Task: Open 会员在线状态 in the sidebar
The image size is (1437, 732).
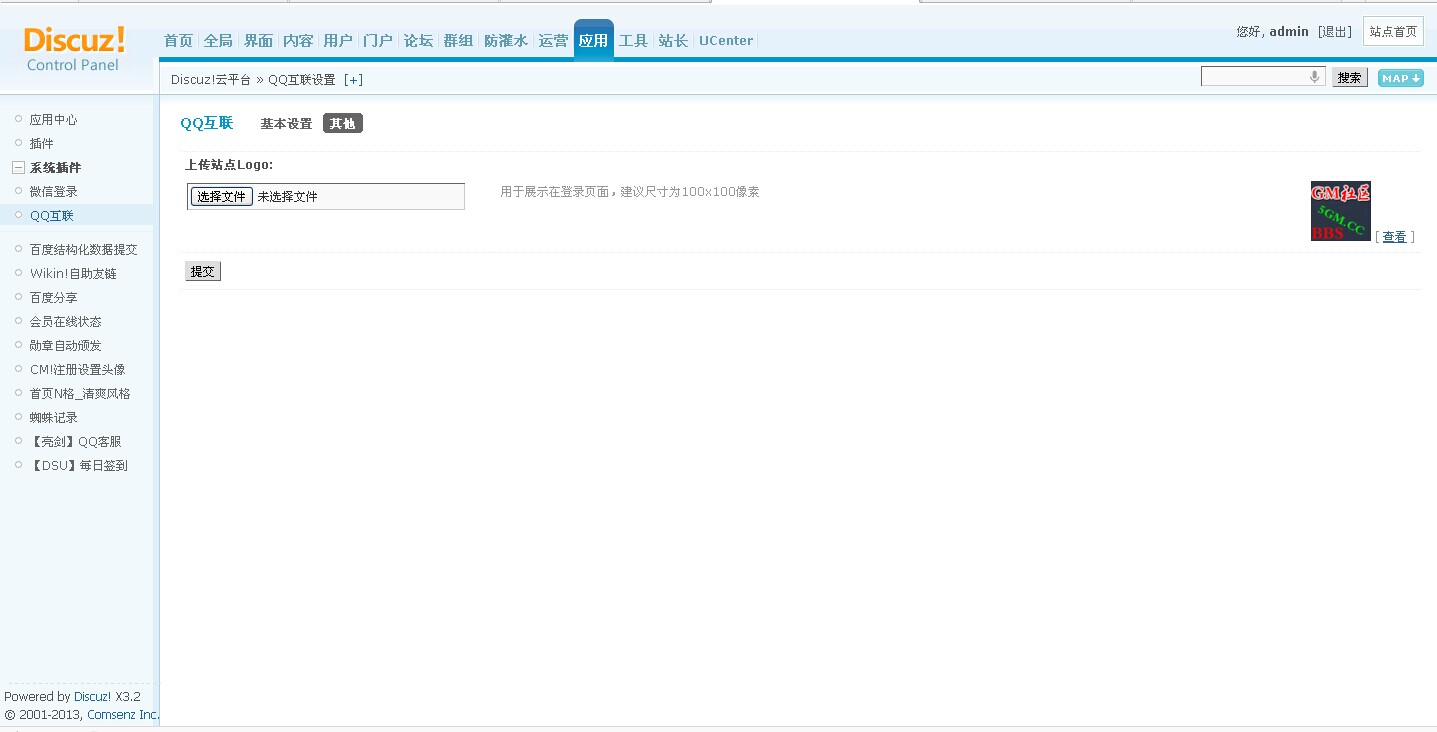Action: click(x=65, y=322)
